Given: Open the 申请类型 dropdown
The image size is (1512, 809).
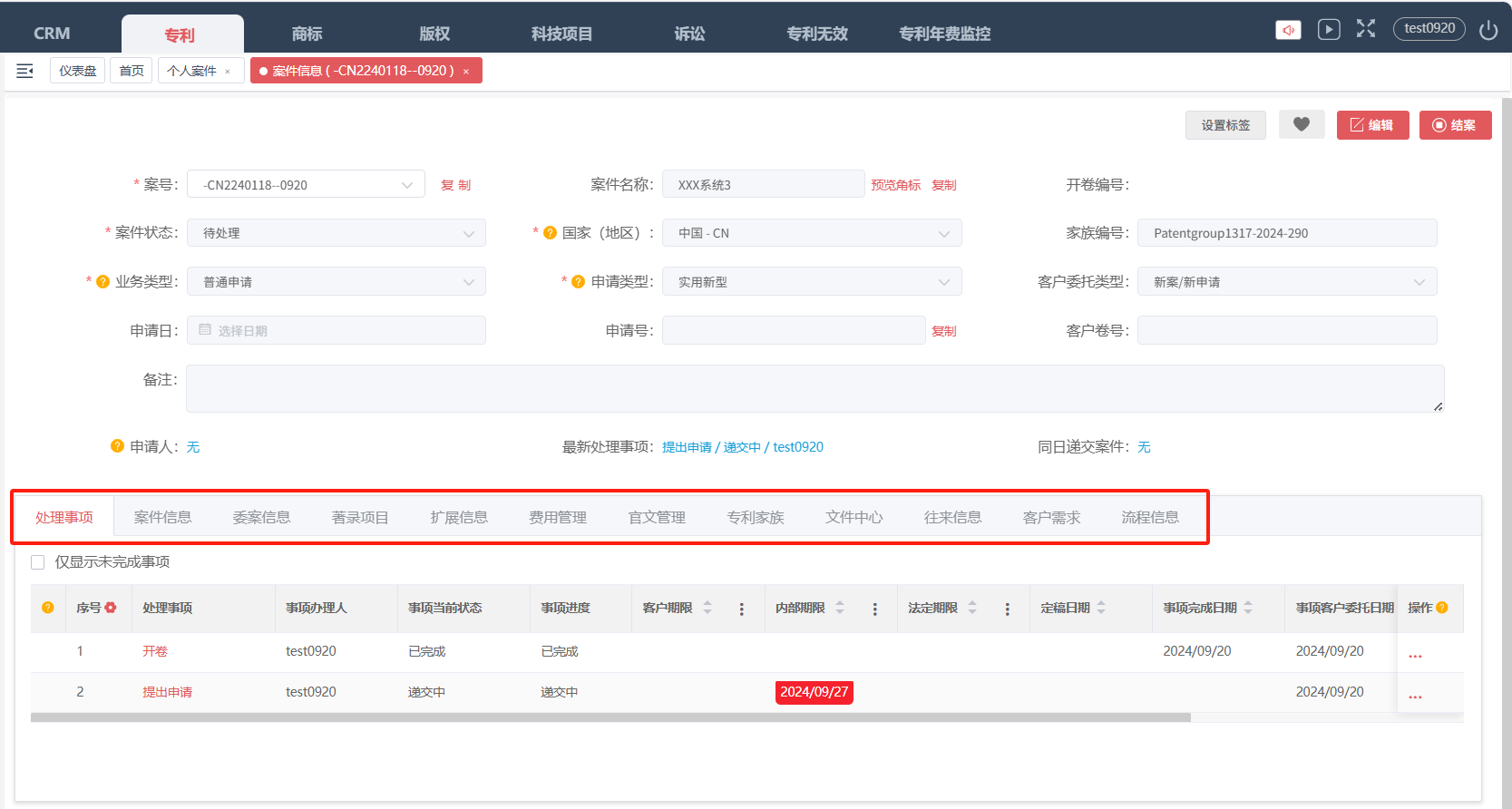Looking at the screenshot, I should coord(812,282).
